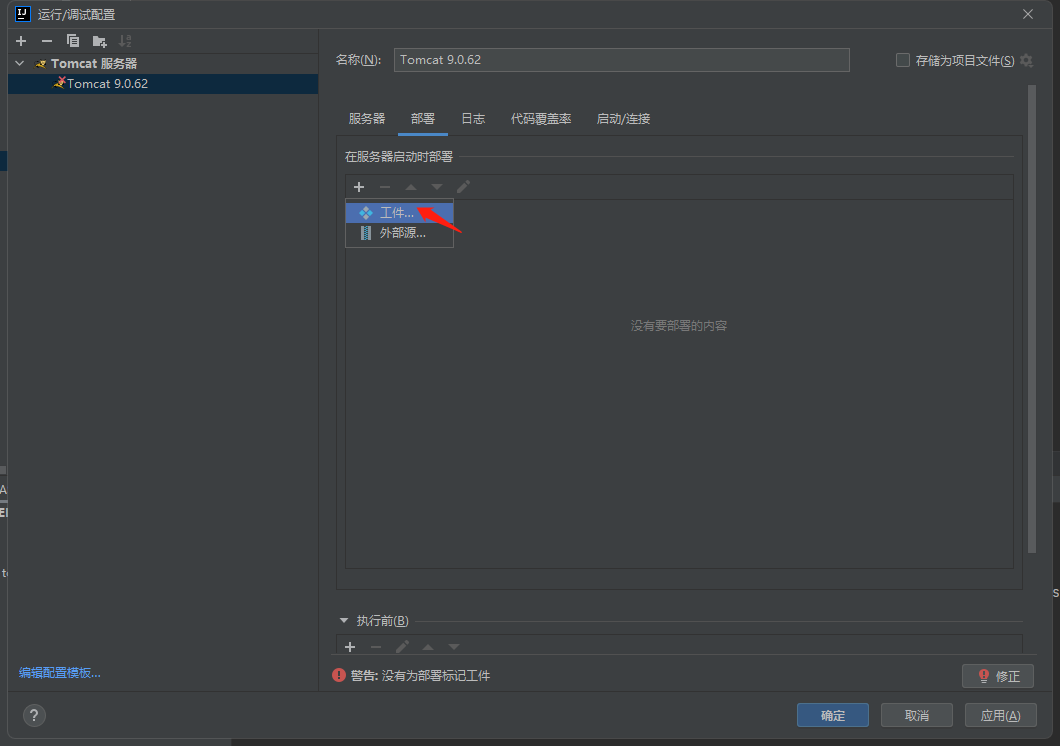Click the IntelliJ logo in title bar
1060x746 pixels.
pos(23,14)
